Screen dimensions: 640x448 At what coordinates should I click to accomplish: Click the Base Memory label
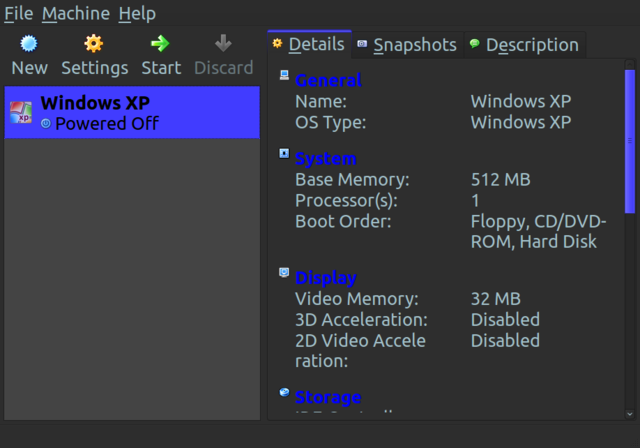tap(352, 180)
